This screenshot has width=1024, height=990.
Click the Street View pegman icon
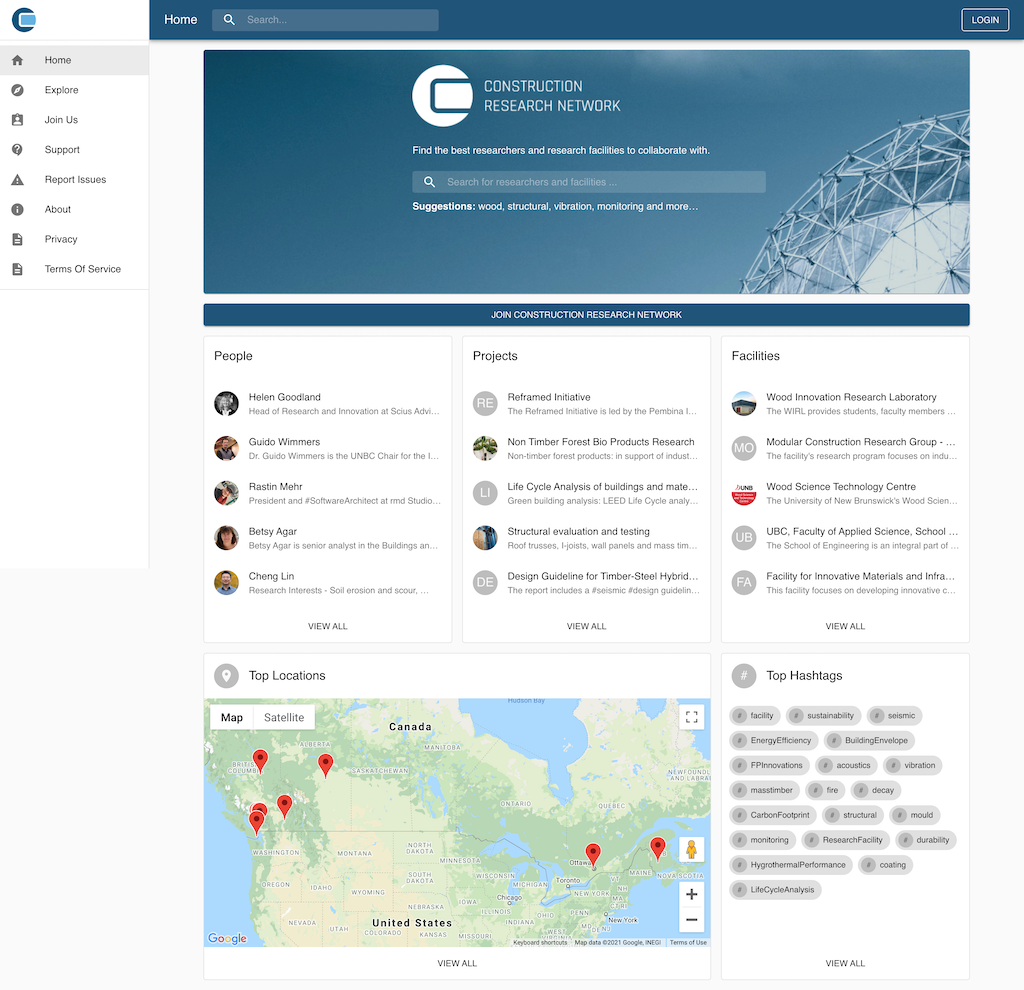(692, 850)
